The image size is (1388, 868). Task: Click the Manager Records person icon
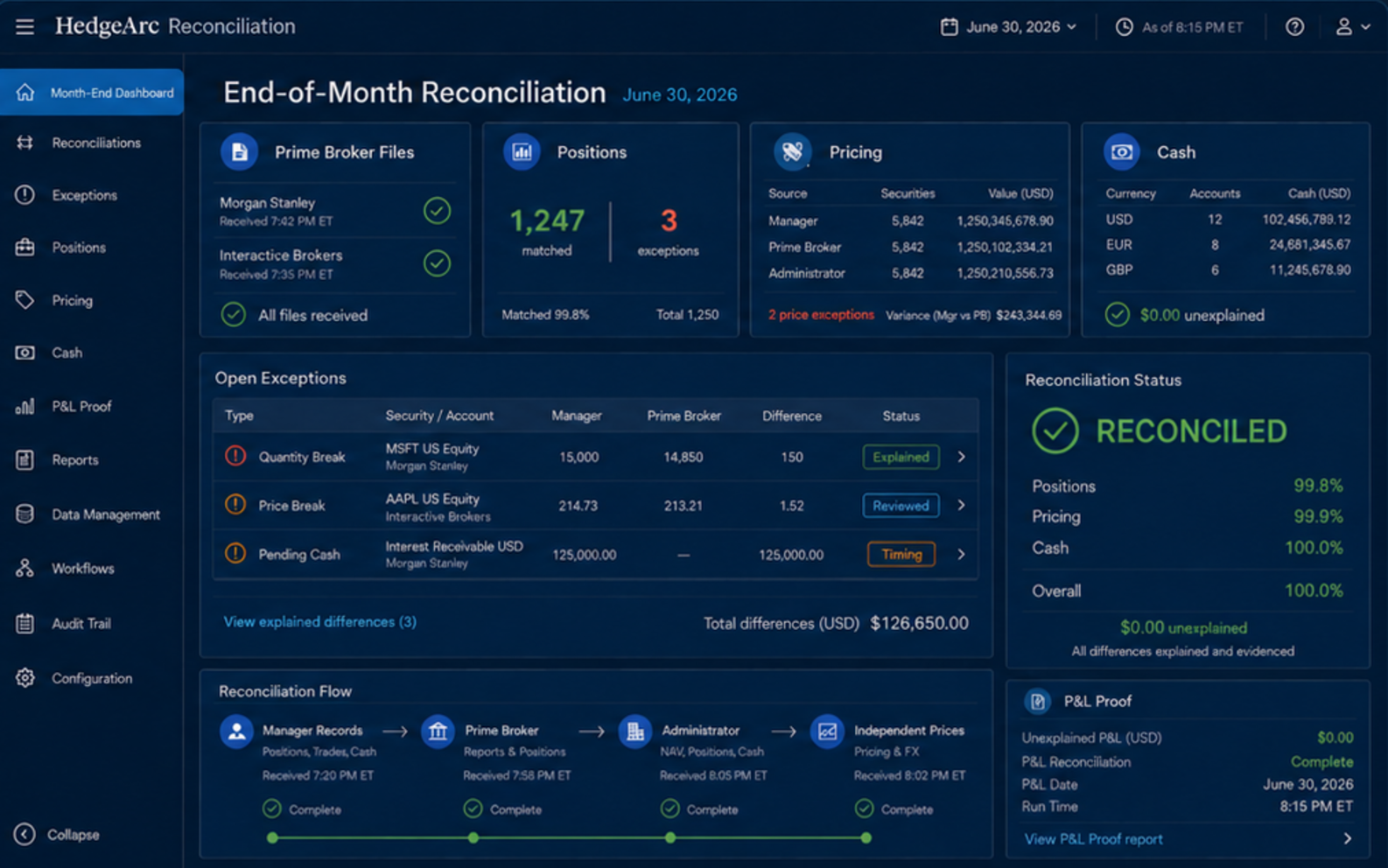(236, 731)
